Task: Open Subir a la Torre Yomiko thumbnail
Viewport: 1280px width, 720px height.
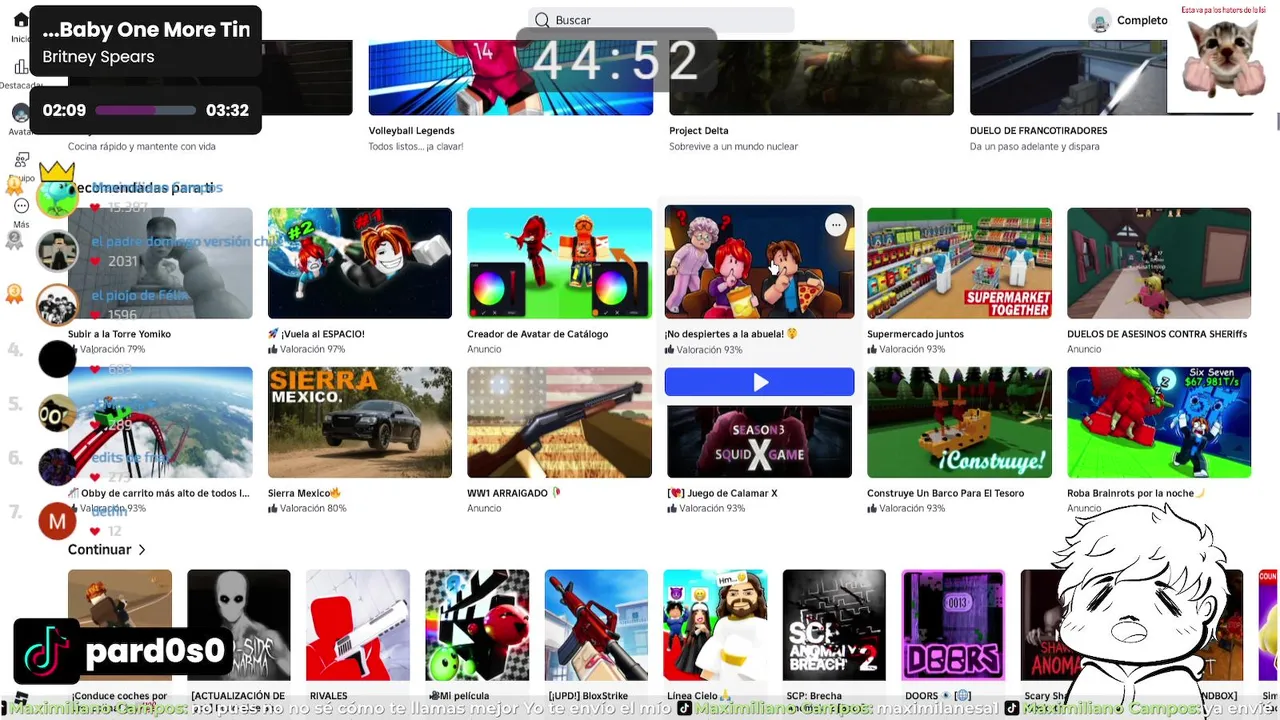Action: tap(160, 263)
